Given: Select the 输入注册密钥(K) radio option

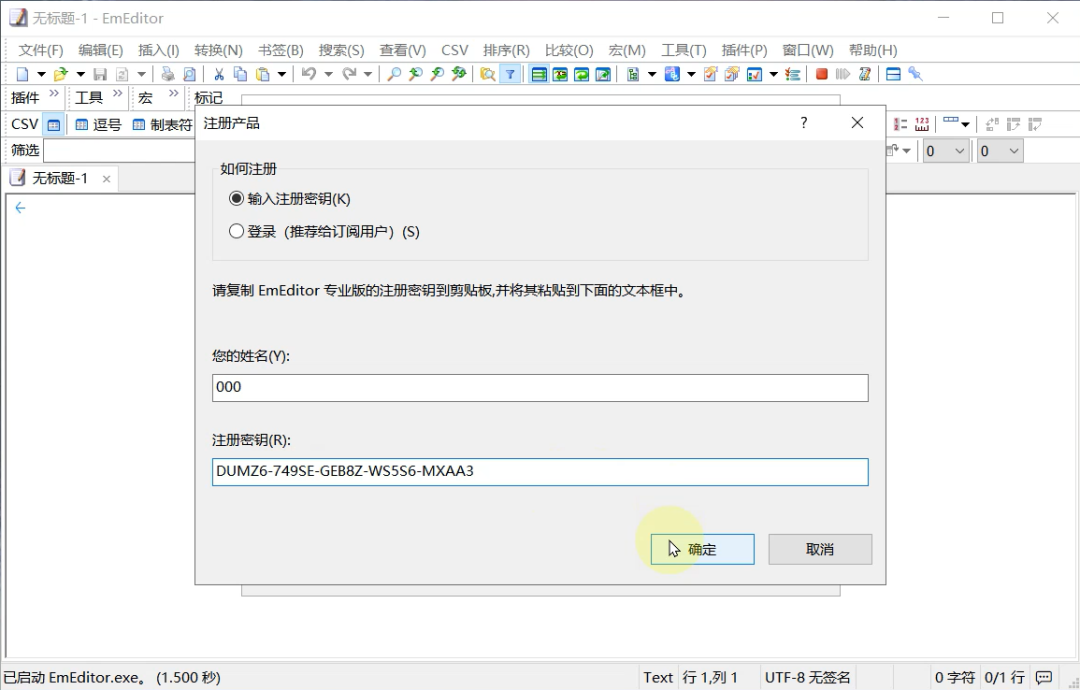Looking at the screenshot, I should (x=290, y=199).
